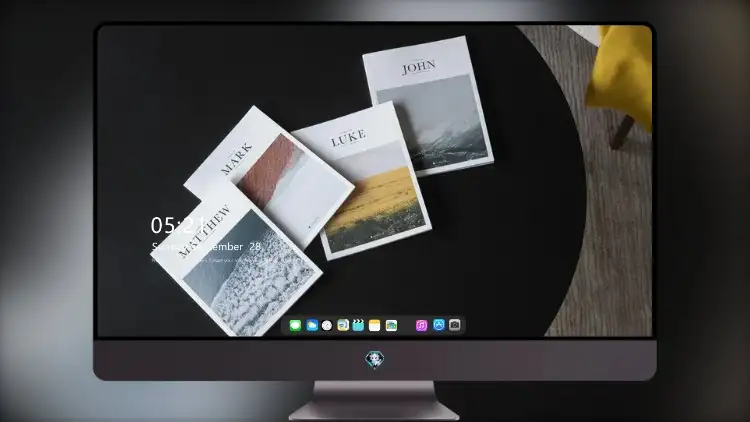Screen dimensions: 750x422
Task: Click the 05:21 clock widget
Action: coord(177,225)
